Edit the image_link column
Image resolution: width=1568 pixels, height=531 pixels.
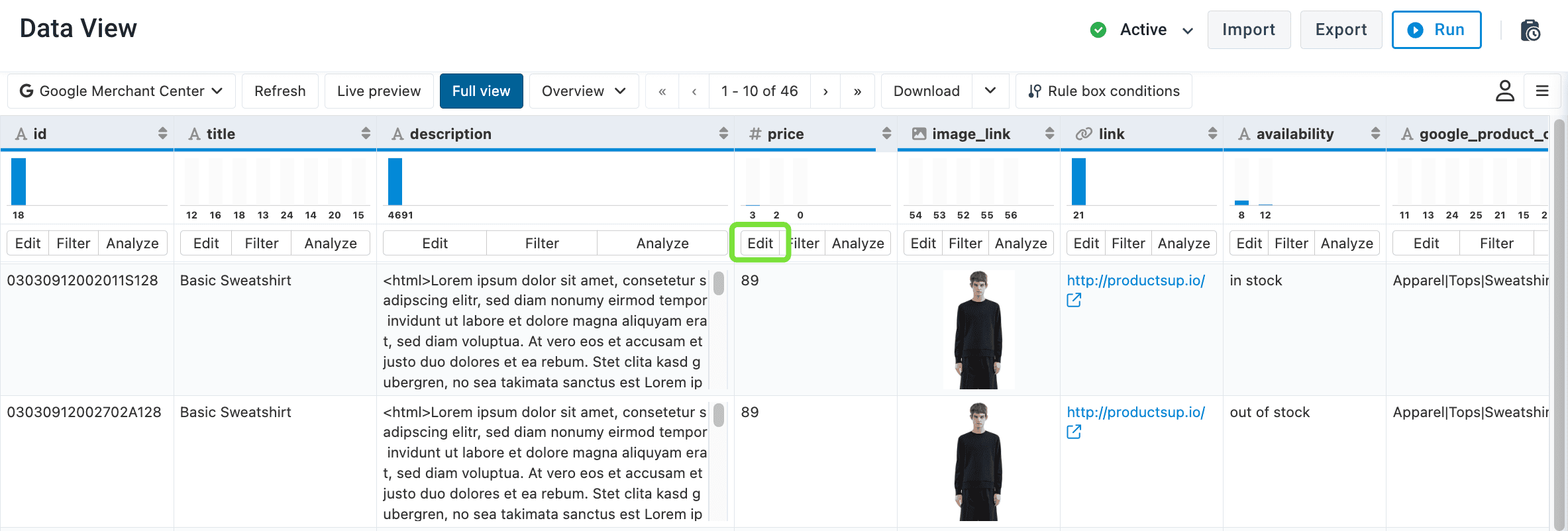[923, 243]
